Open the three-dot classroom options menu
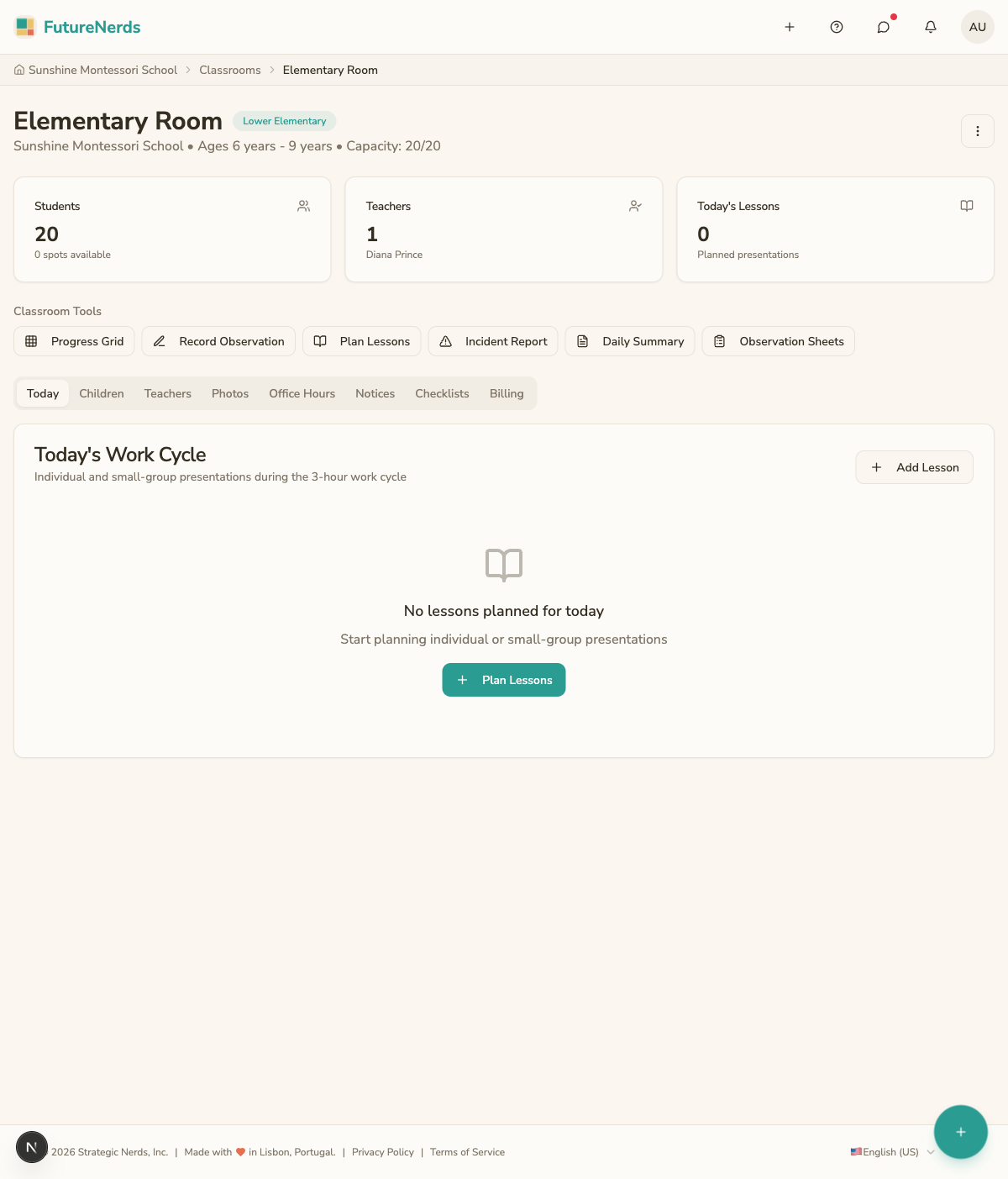Image resolution: width=1008 pixels, height=1179 pixels. (x=978, y=131)
